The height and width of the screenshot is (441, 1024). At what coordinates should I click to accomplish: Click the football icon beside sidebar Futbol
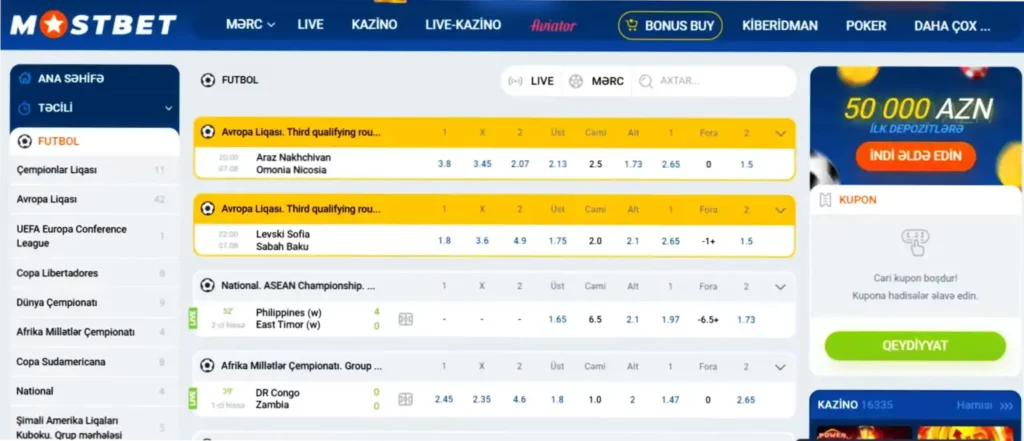coord(25,141)
